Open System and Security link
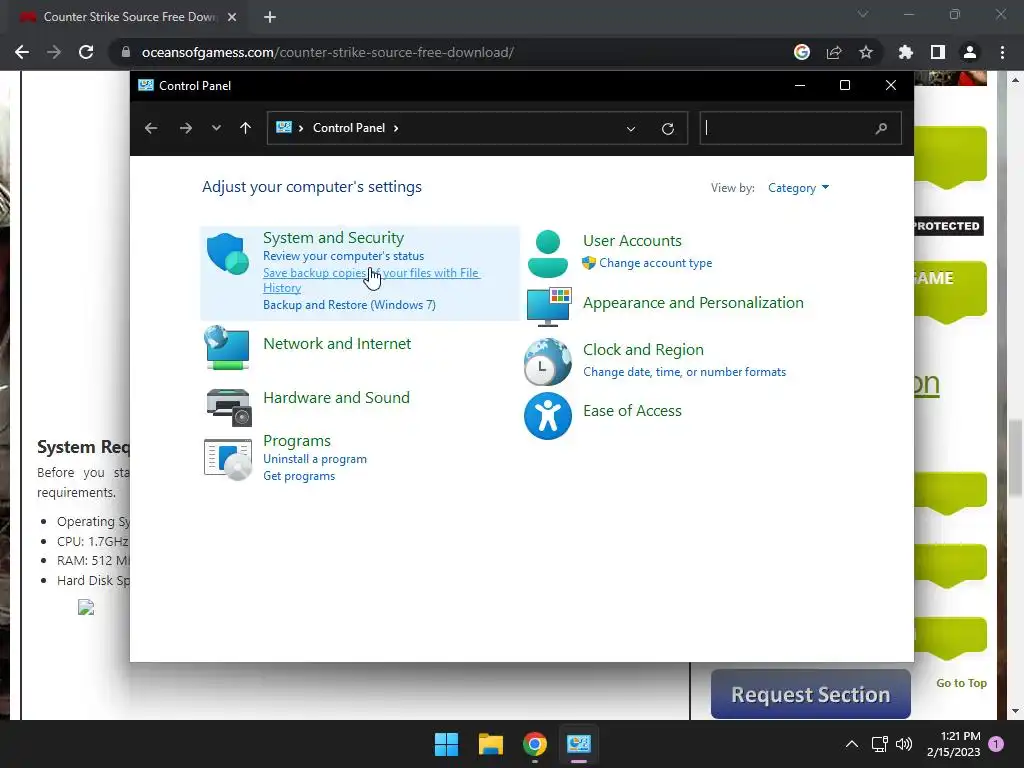Screen dimensions: 1024x768 [x=333, y=238]
